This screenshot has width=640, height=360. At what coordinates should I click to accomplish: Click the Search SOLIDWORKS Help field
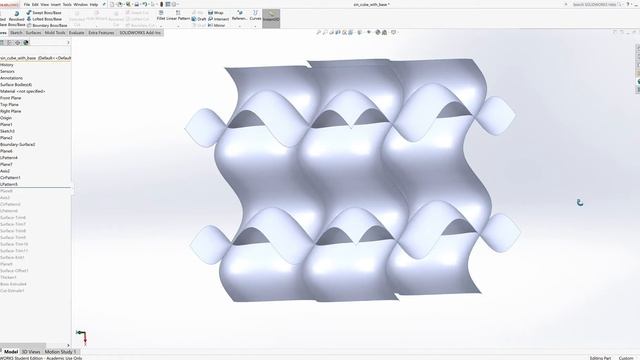(594, 4)
